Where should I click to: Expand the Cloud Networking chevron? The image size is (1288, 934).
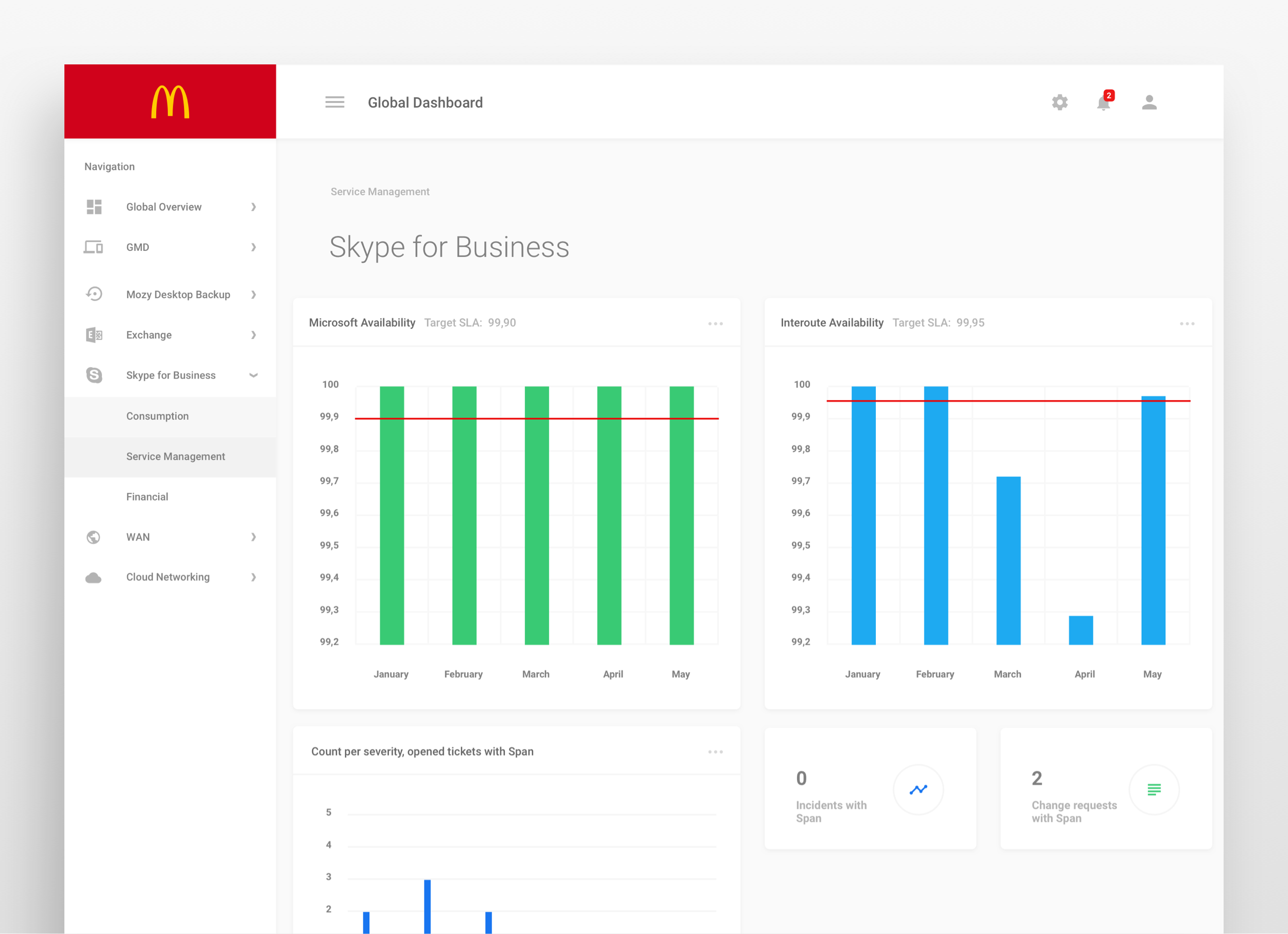(x=253, y=578)
